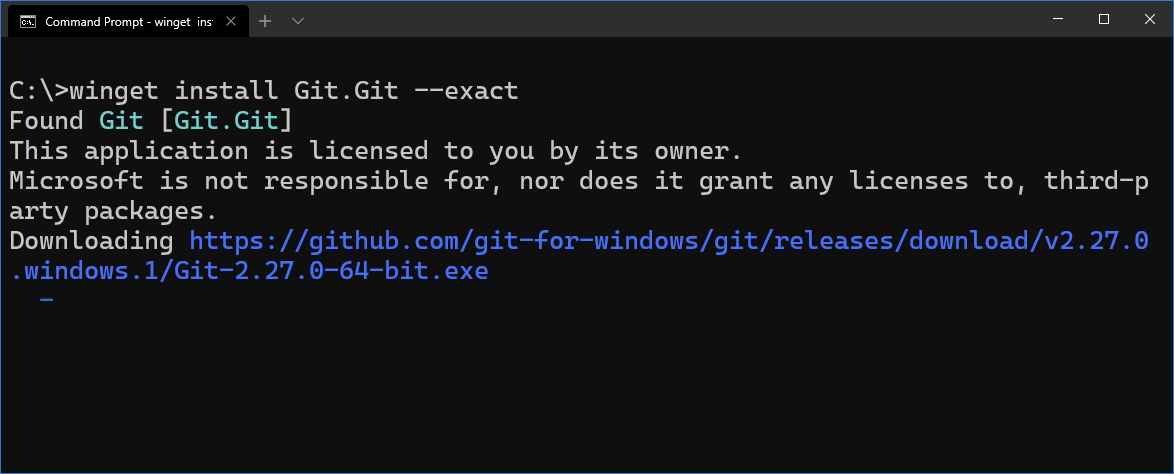Click the empty title bar area beside the chevron

pos(666,19)
